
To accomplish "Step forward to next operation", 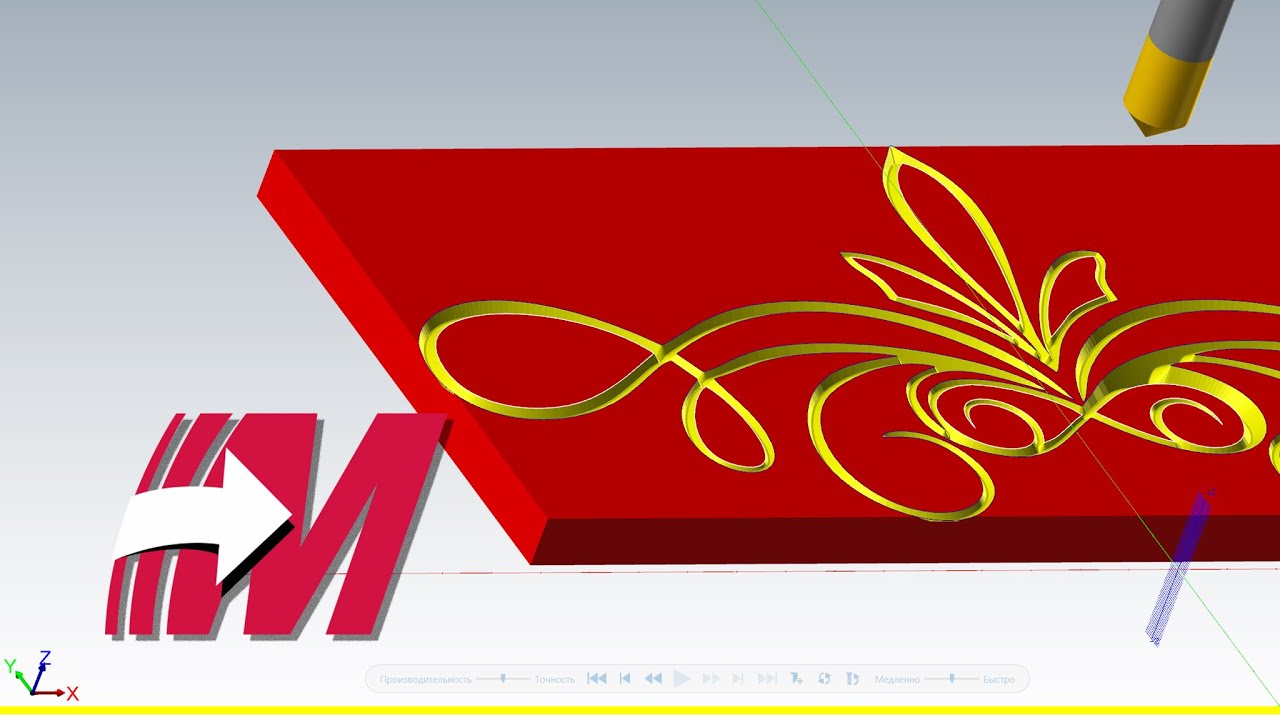I will click(738, 679).
